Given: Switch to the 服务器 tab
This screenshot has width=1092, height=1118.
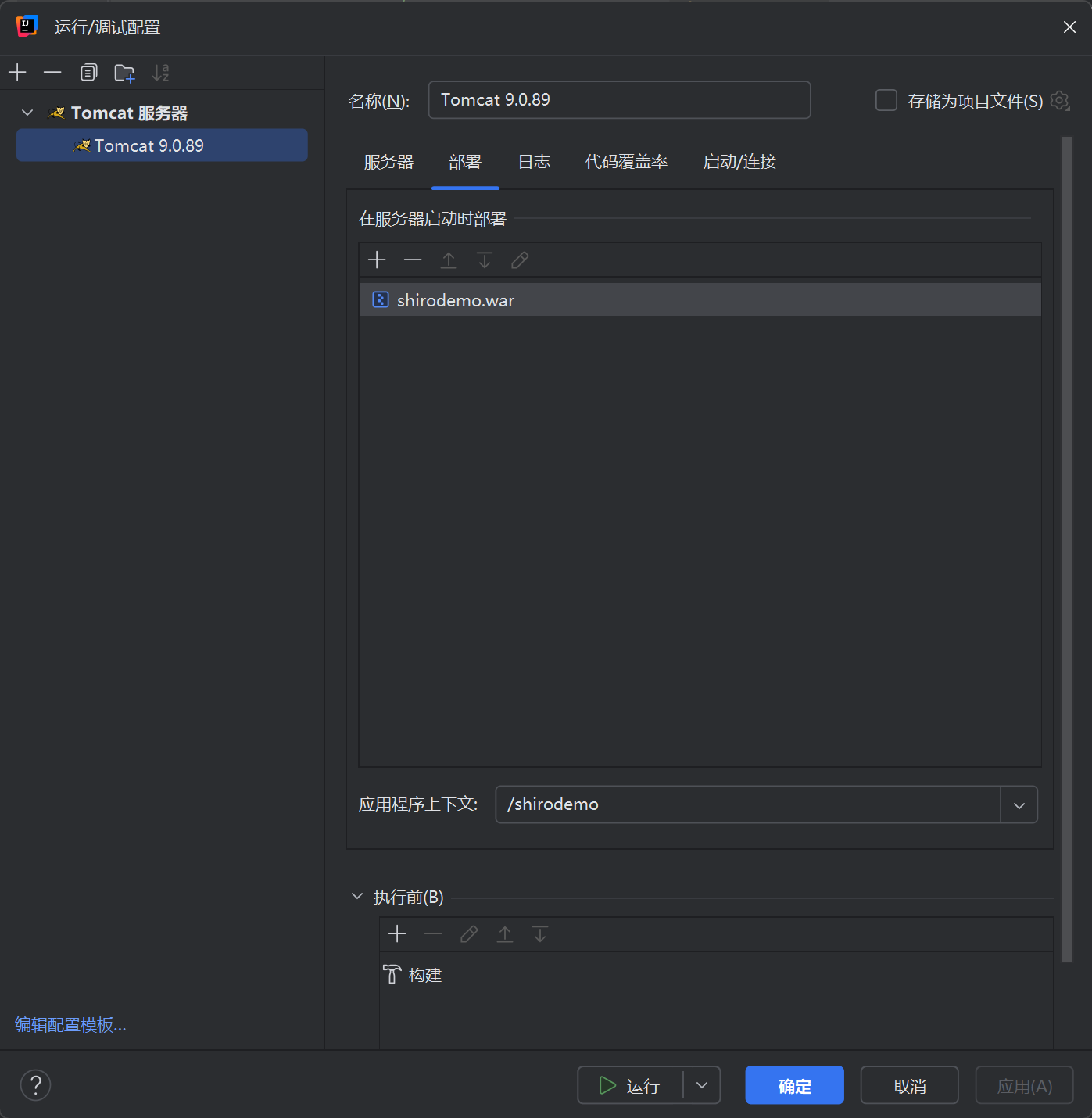Looking at the screenshot, I should click(x=388, y=162).
